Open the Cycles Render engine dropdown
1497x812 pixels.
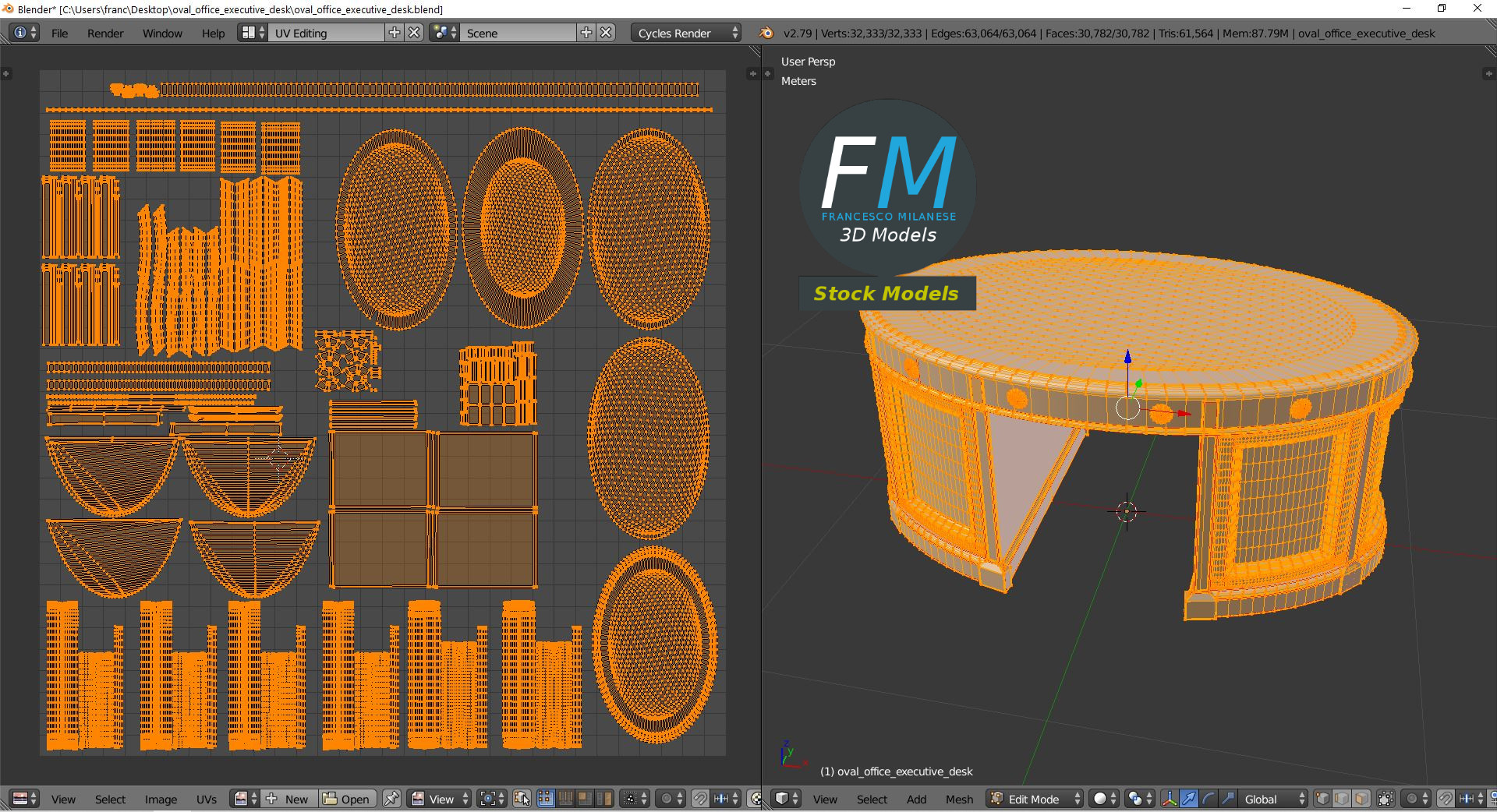(x=686, y=33)
